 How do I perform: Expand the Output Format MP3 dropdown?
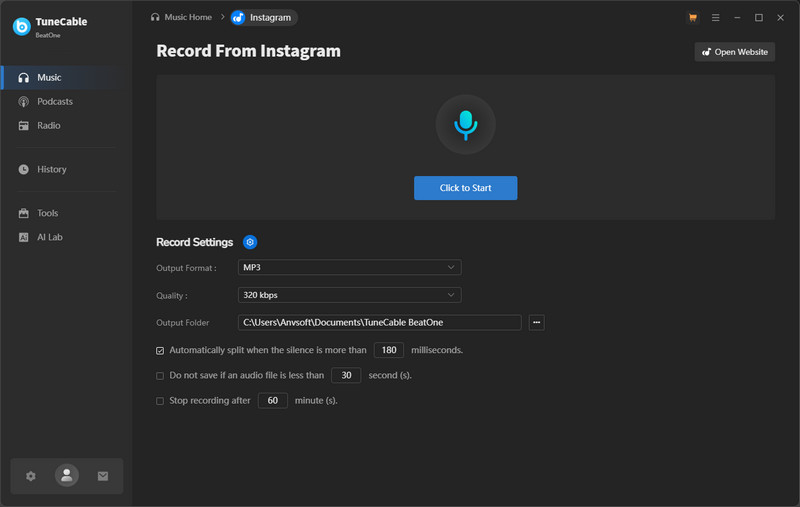[x=349, y=267]
